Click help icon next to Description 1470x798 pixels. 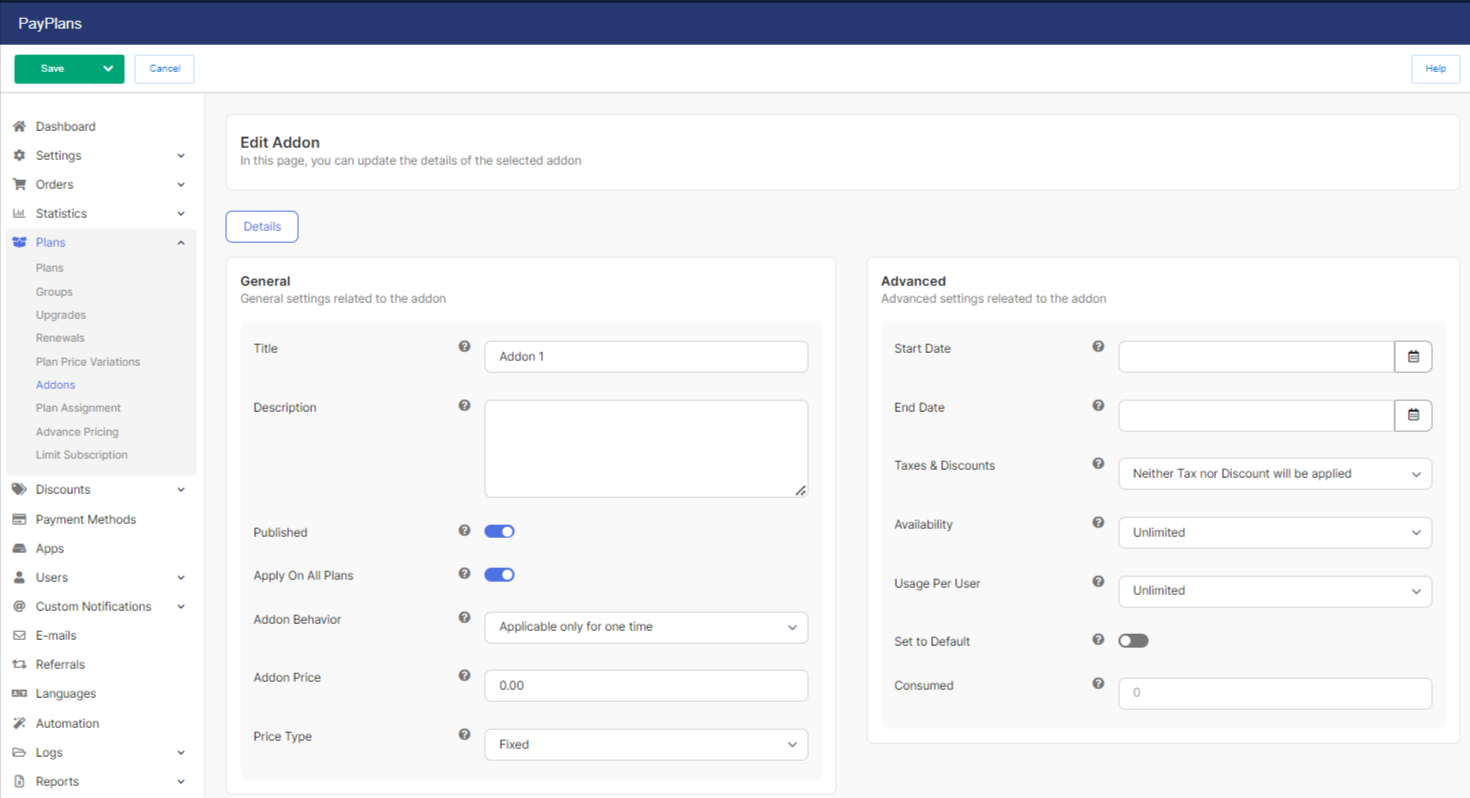[x=464, y=406]
